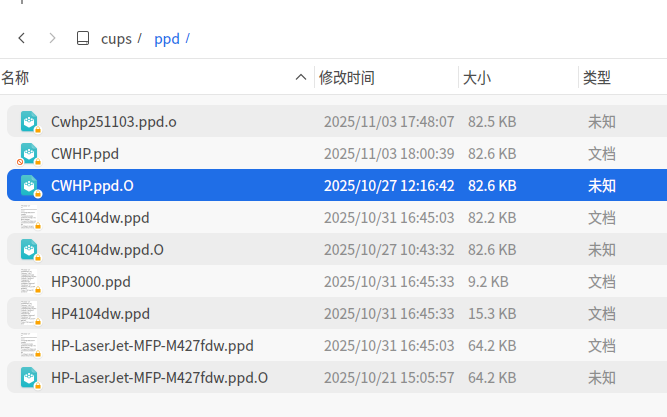Image resolution: width=667 pixels, height=417 pixels.
Task: Select file name HP4104dw.ppd
Action: (100, 314)
